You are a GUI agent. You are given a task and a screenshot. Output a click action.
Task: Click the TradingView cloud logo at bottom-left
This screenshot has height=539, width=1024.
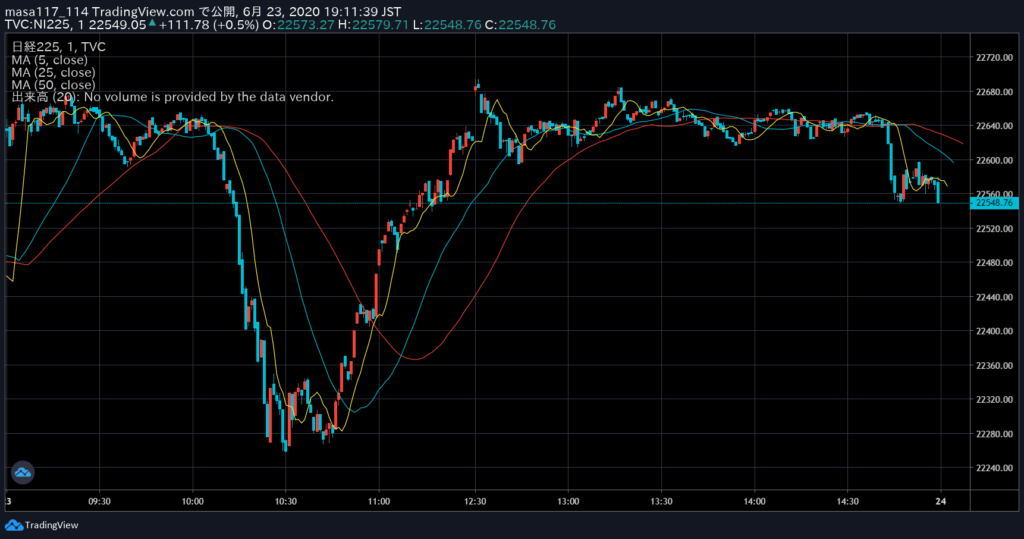point(14,525)
